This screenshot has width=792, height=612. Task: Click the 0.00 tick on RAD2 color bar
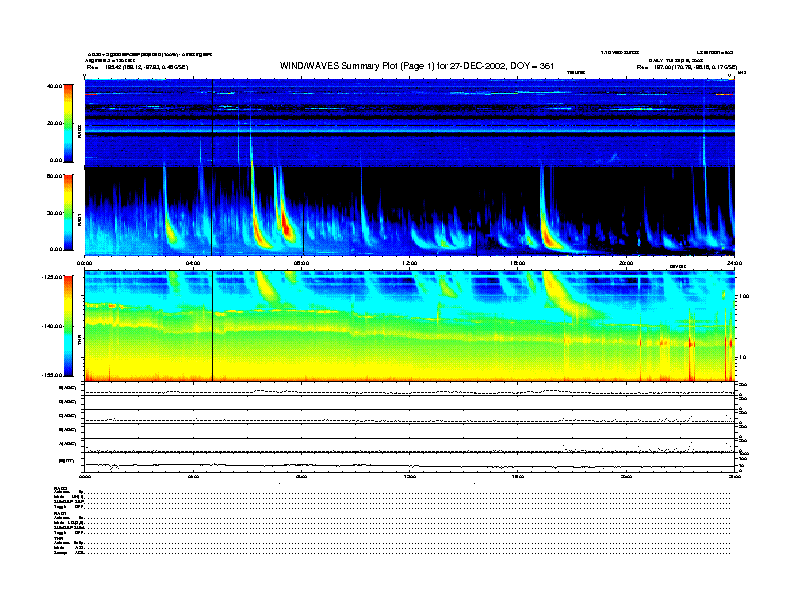[x=56, y=160]
